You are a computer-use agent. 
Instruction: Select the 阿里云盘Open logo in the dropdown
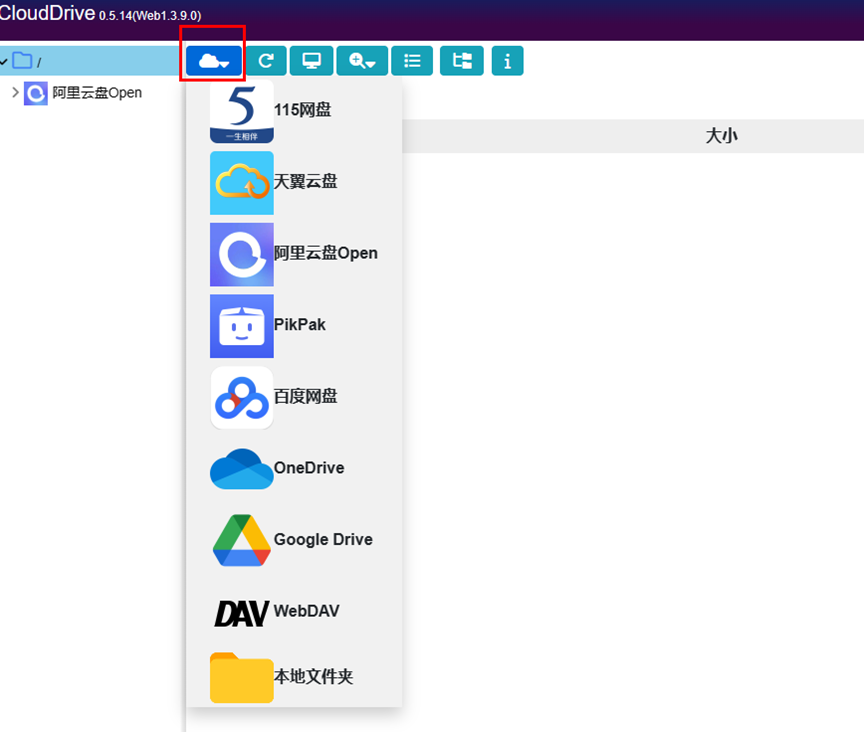click(x=242, y=255)
